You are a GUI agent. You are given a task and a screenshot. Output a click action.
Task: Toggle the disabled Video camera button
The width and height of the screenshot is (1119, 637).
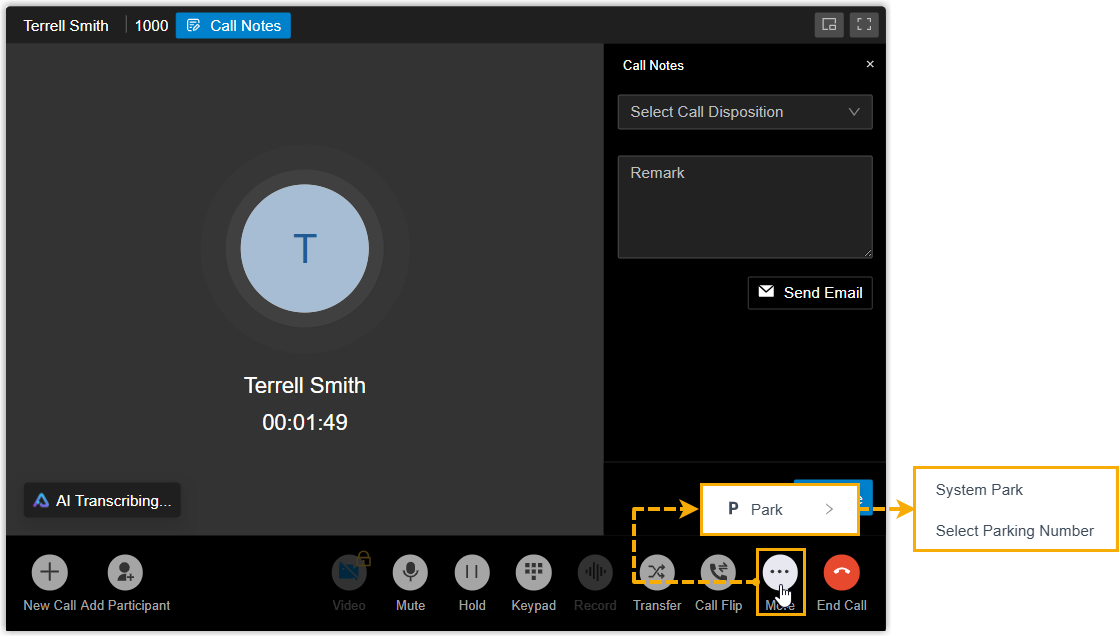tap(349, 573)
